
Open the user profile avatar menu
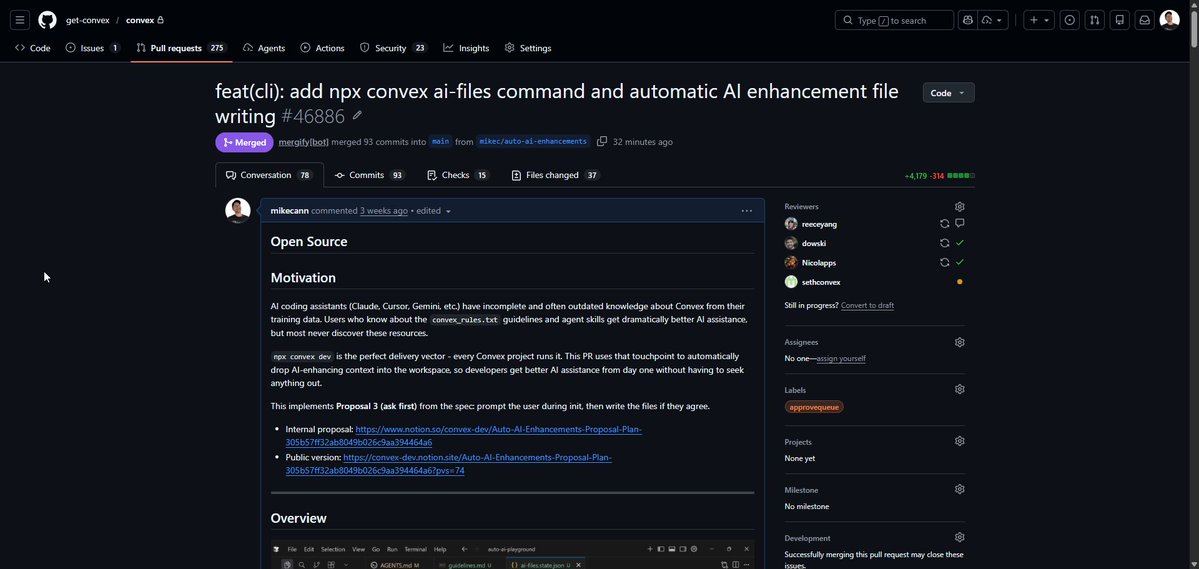[1169, 20]
